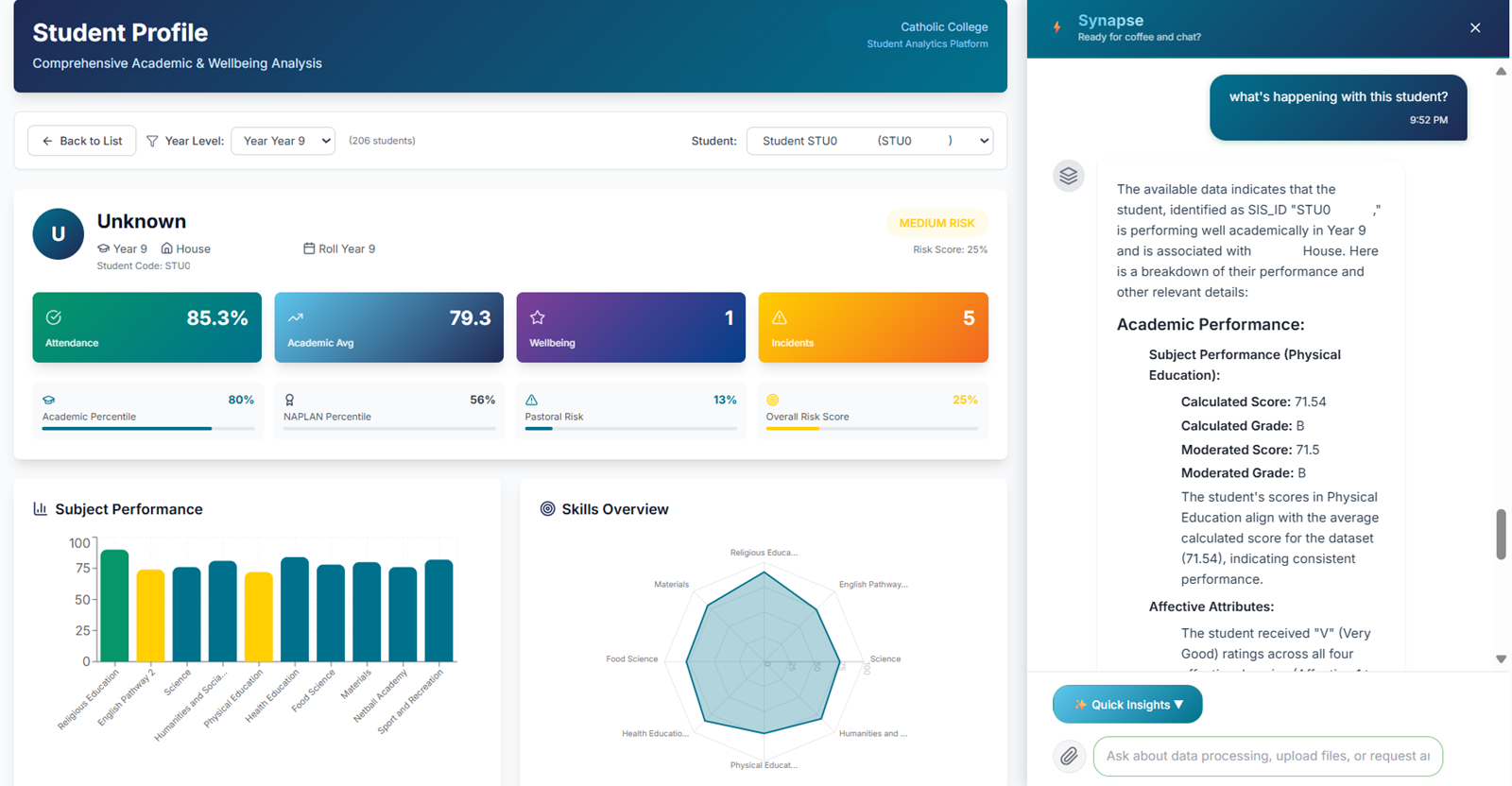Click the filter funnel icon

click(152, 141)
